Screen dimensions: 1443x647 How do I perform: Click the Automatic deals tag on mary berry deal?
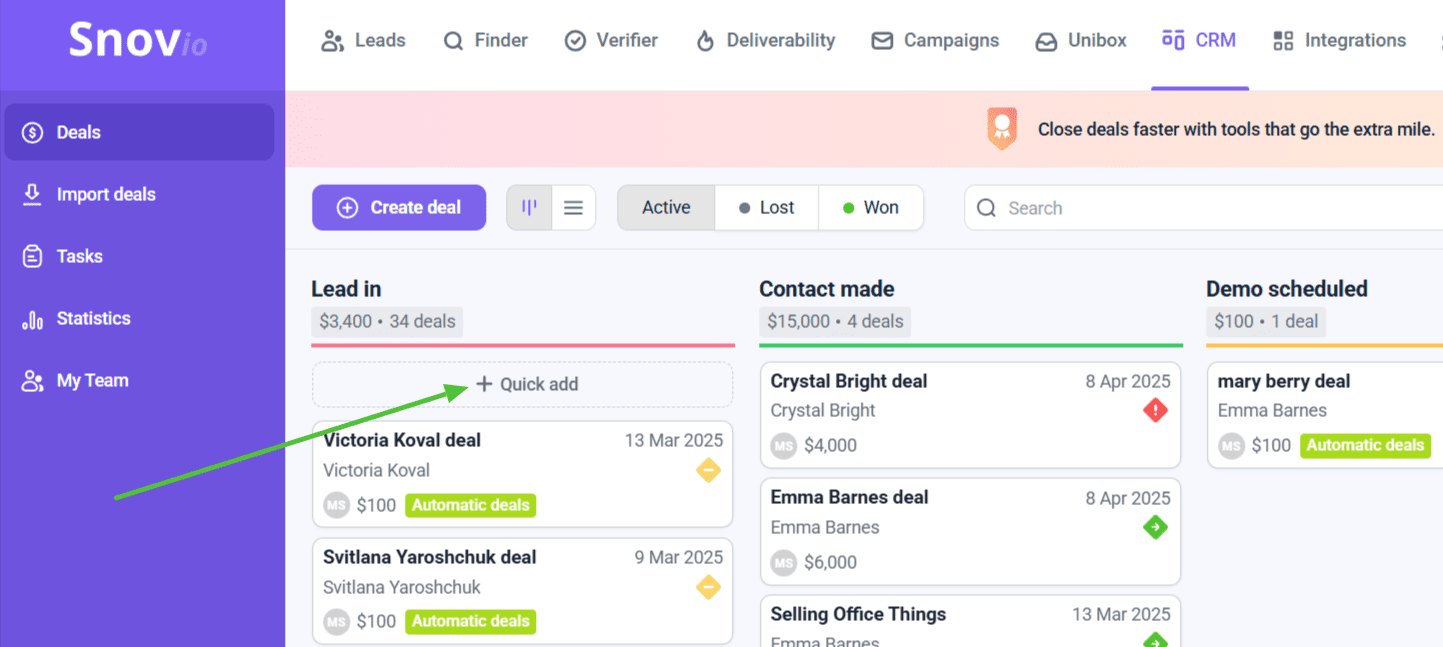[1365, 446]
